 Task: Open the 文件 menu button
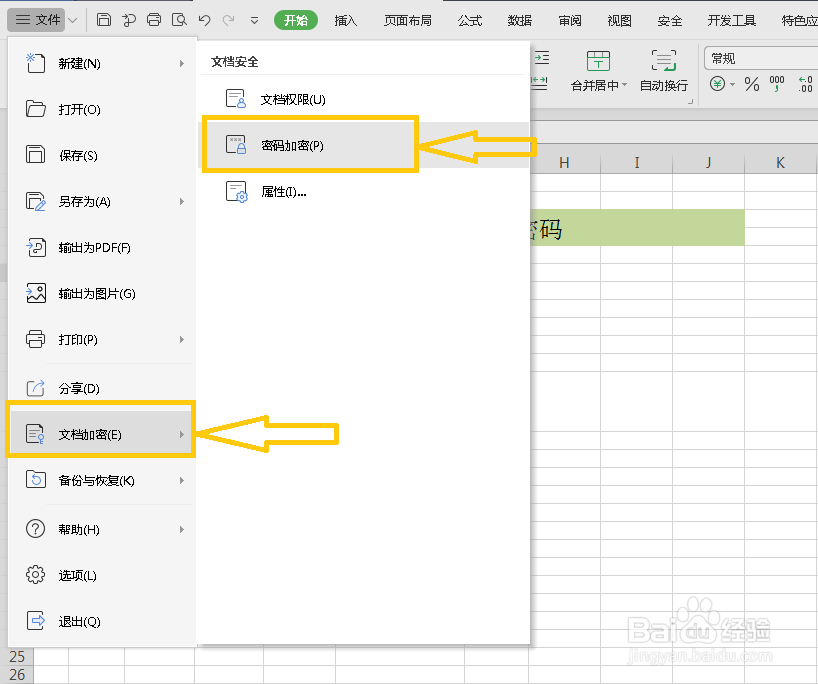[37, 20]
